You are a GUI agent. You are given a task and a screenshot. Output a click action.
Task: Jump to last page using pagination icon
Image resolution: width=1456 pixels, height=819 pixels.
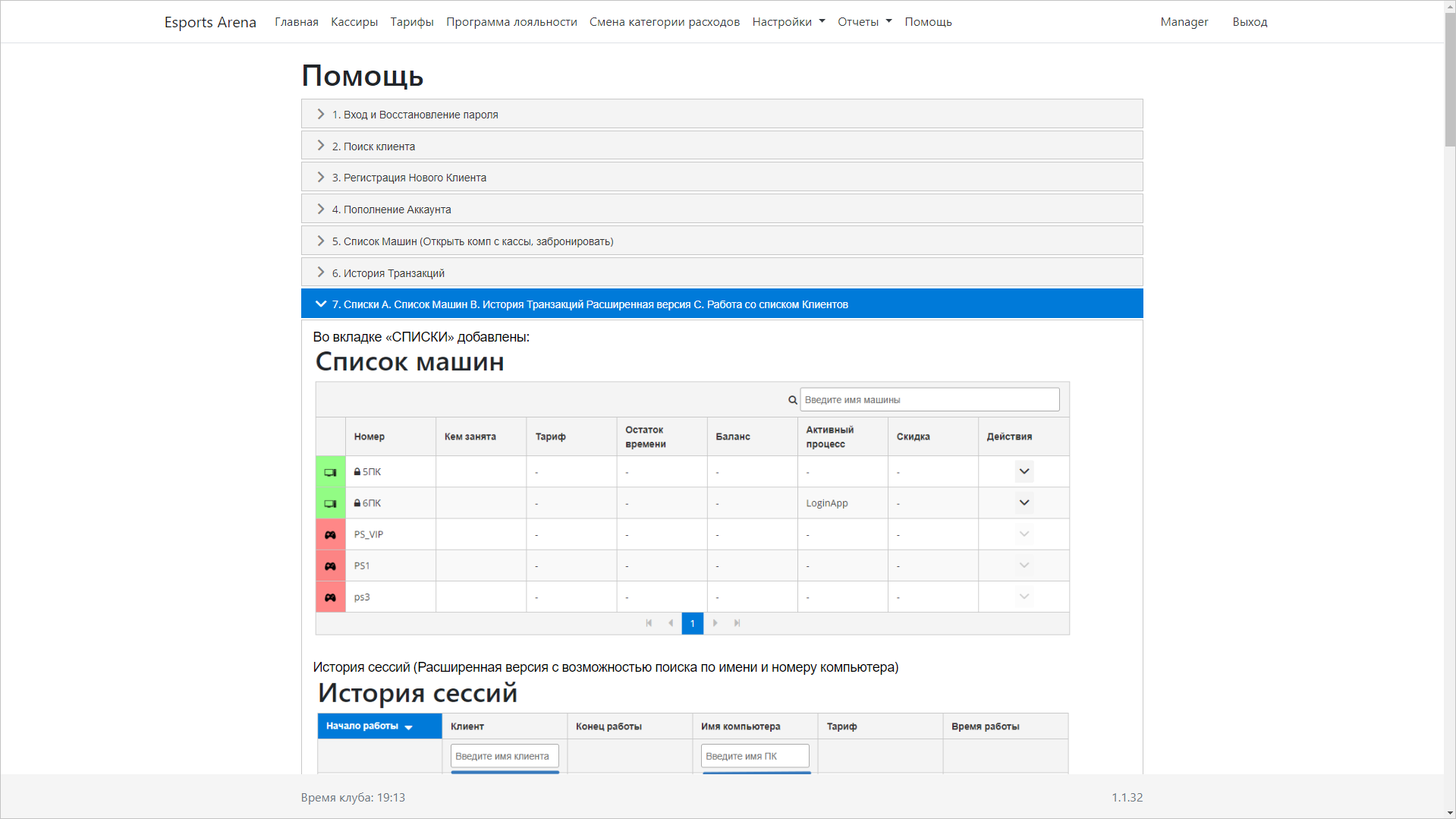[x=737, y=623]
